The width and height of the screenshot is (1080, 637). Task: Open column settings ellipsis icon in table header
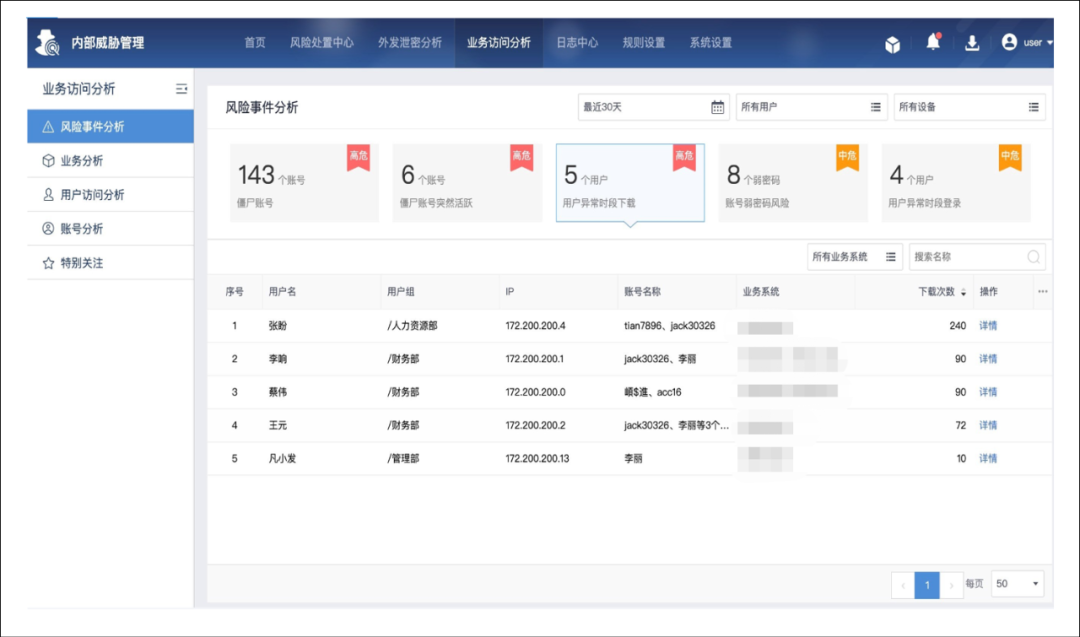pos(1043,292)
